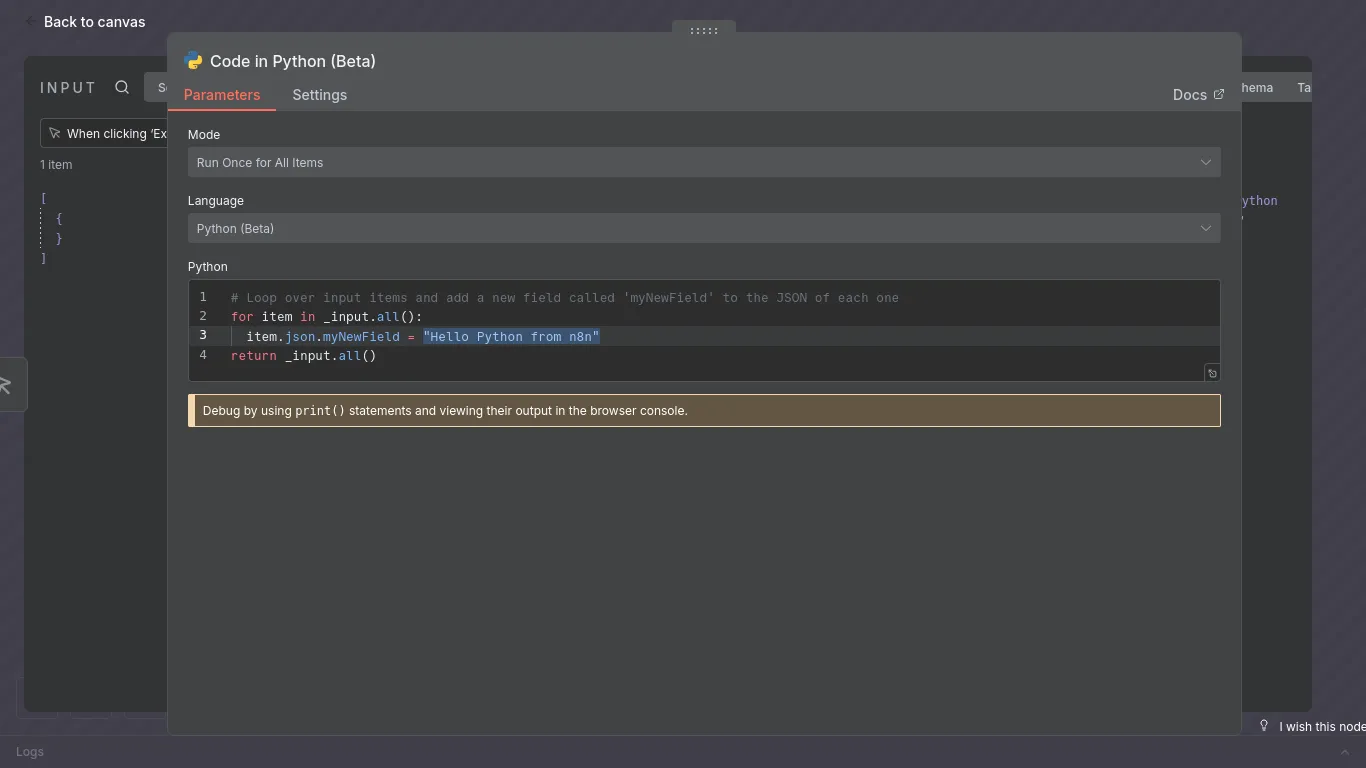Viewport: 1366px width, 768px height.
Task: Open the Mode dropdown showing 'Run Once for All Items'
Action: click(703, 162)
